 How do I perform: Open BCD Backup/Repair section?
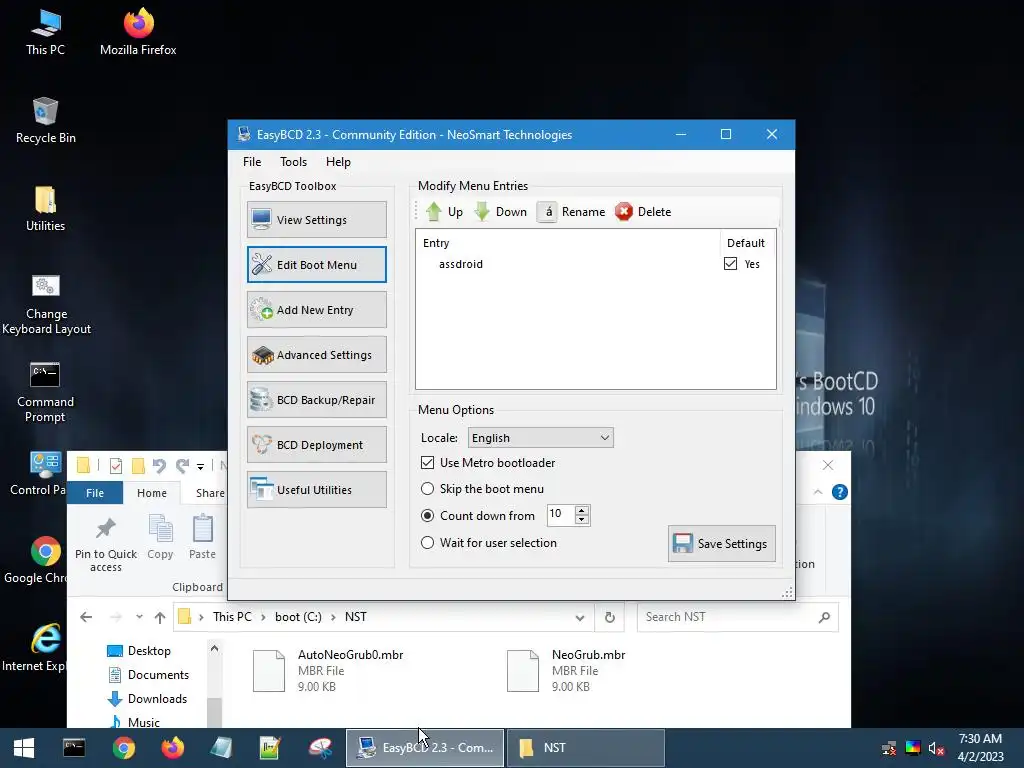[316, 400]
